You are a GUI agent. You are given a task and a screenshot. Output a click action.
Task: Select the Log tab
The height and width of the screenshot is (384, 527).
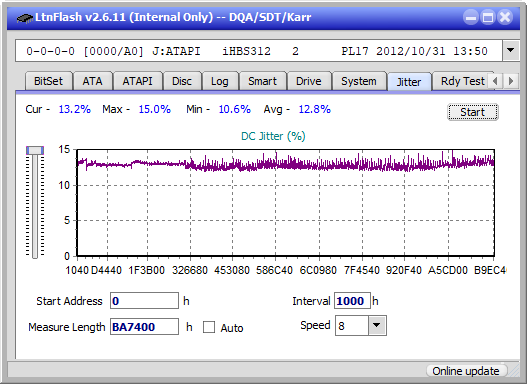coord(219,81)
